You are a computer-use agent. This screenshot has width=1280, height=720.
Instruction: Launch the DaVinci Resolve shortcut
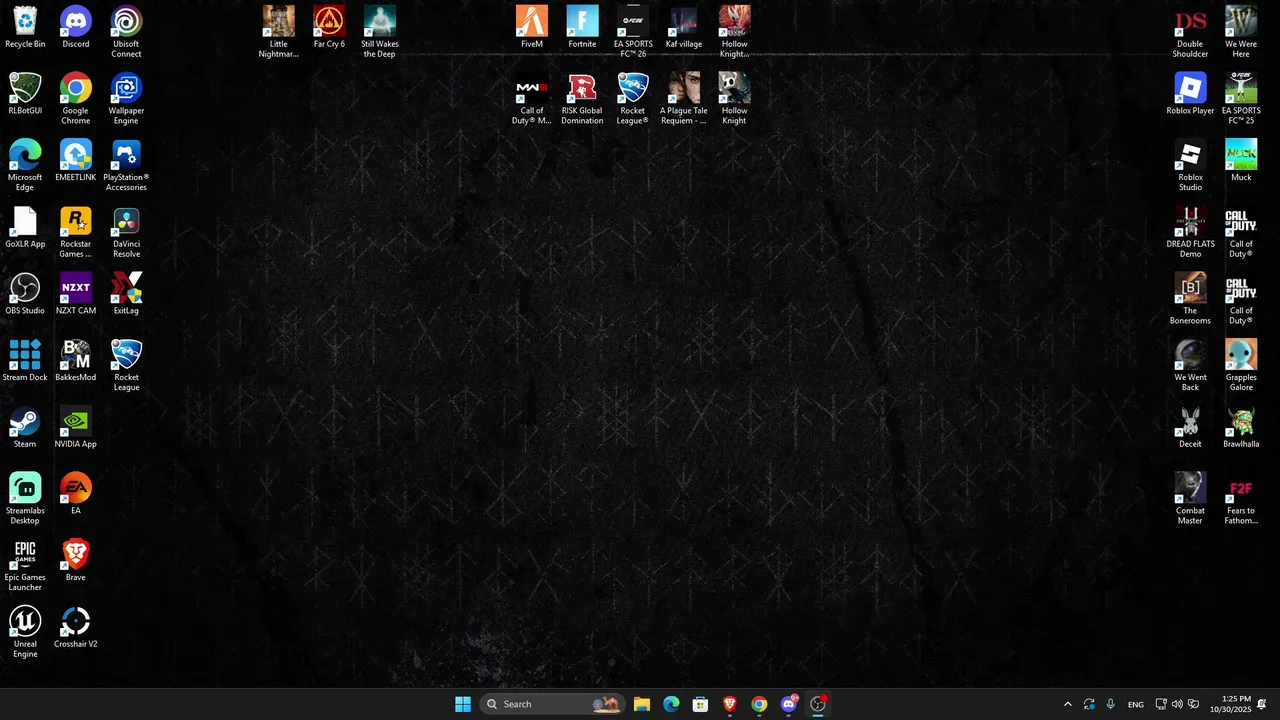click(x=126, y=233)
